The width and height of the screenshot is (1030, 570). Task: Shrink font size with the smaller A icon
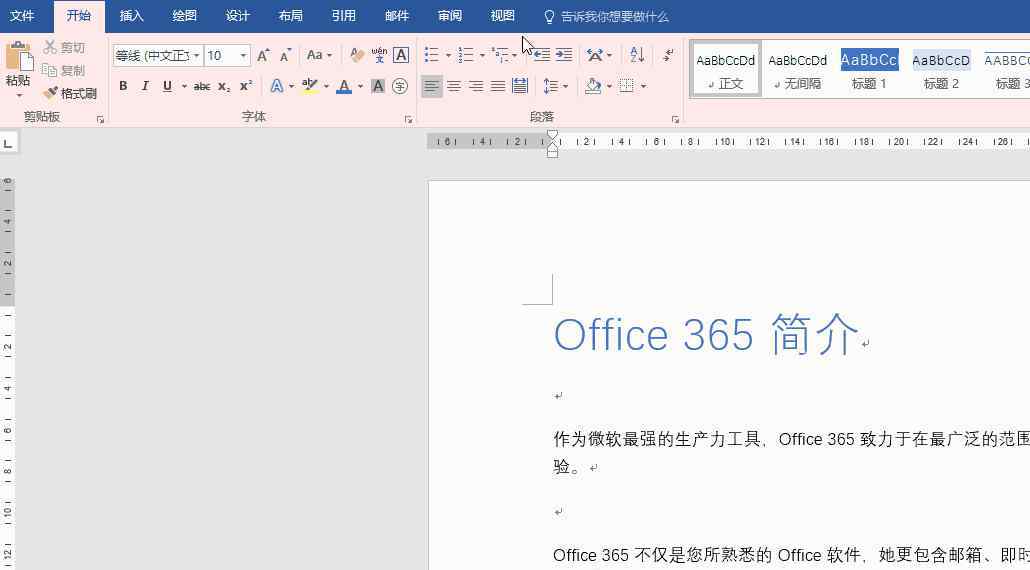(285, 56)
